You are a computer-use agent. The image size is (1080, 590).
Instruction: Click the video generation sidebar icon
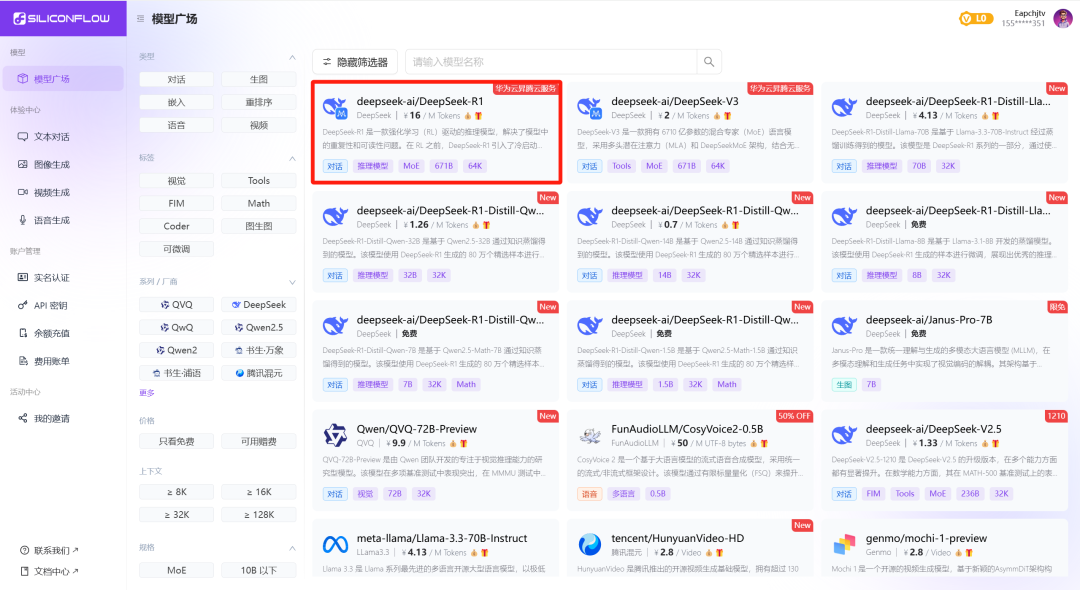(x=23, y=192)
